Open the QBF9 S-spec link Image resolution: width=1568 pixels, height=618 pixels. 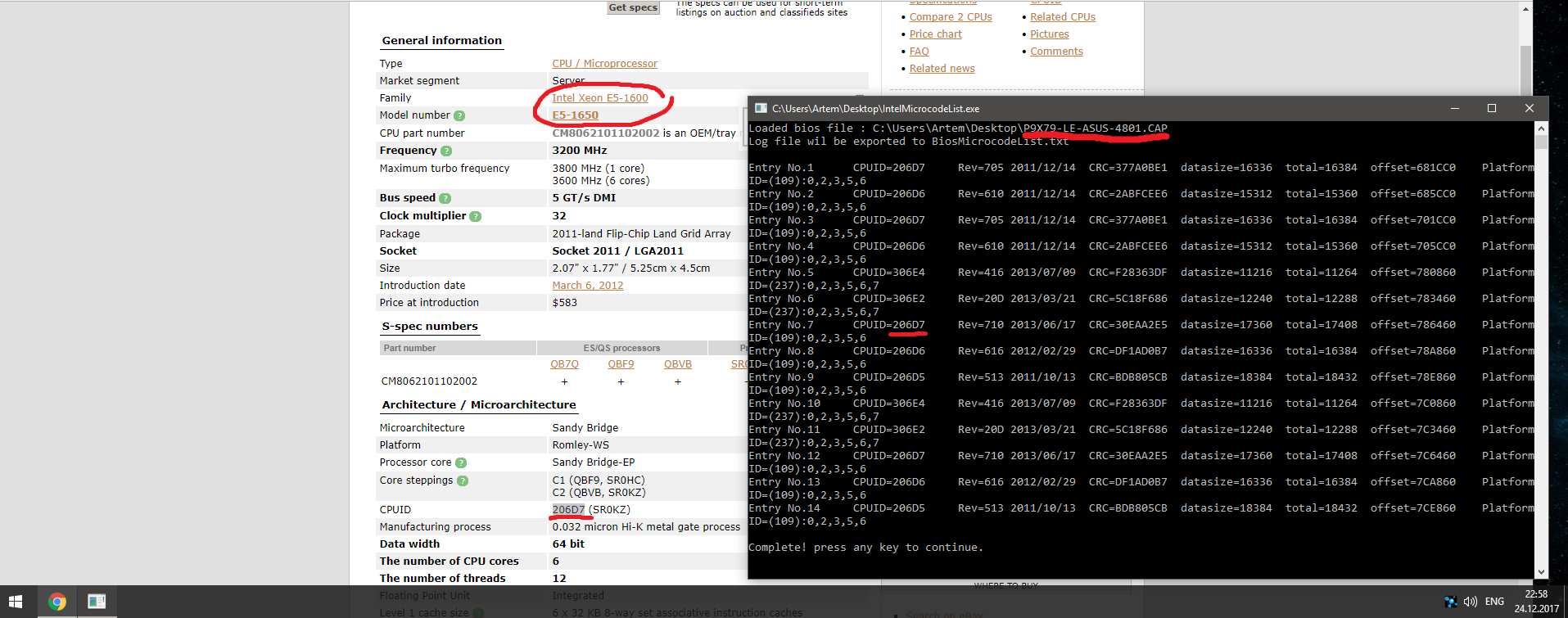coord(621,364)
